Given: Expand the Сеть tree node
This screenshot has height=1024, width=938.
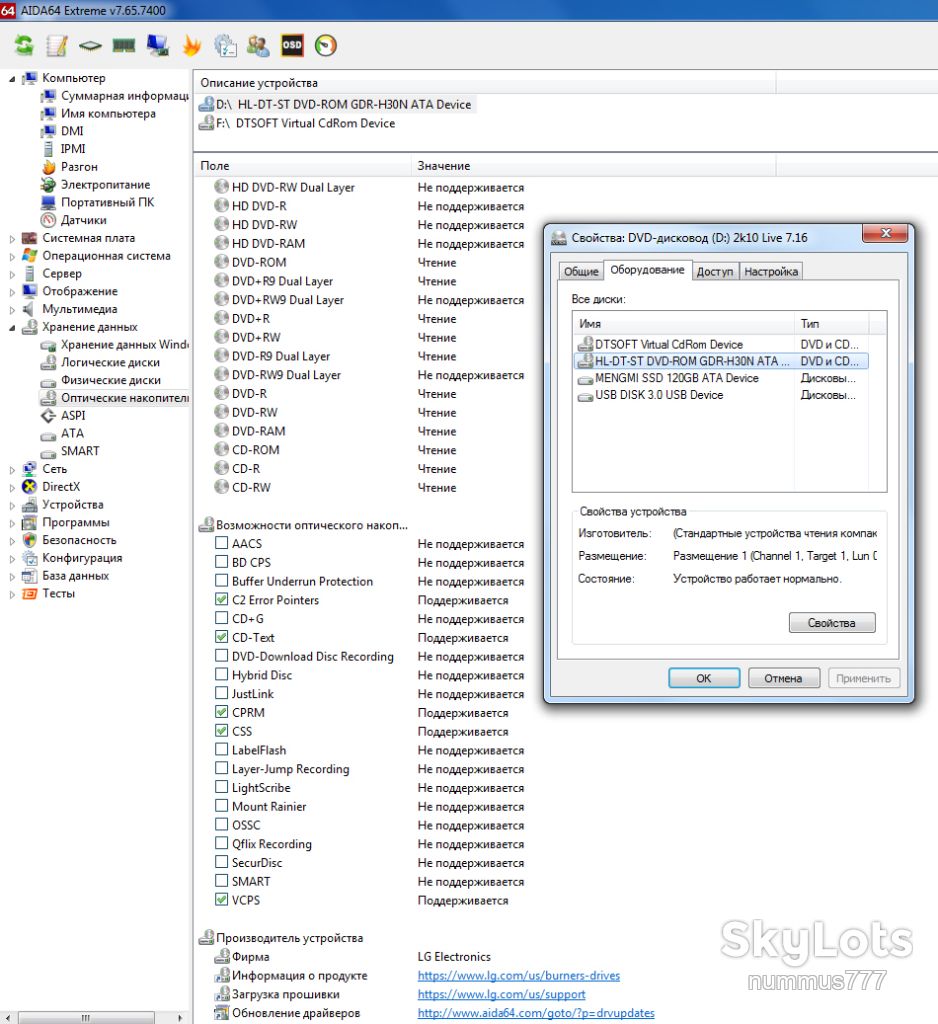Looking at the screenshot, I should tap(12, 469).
